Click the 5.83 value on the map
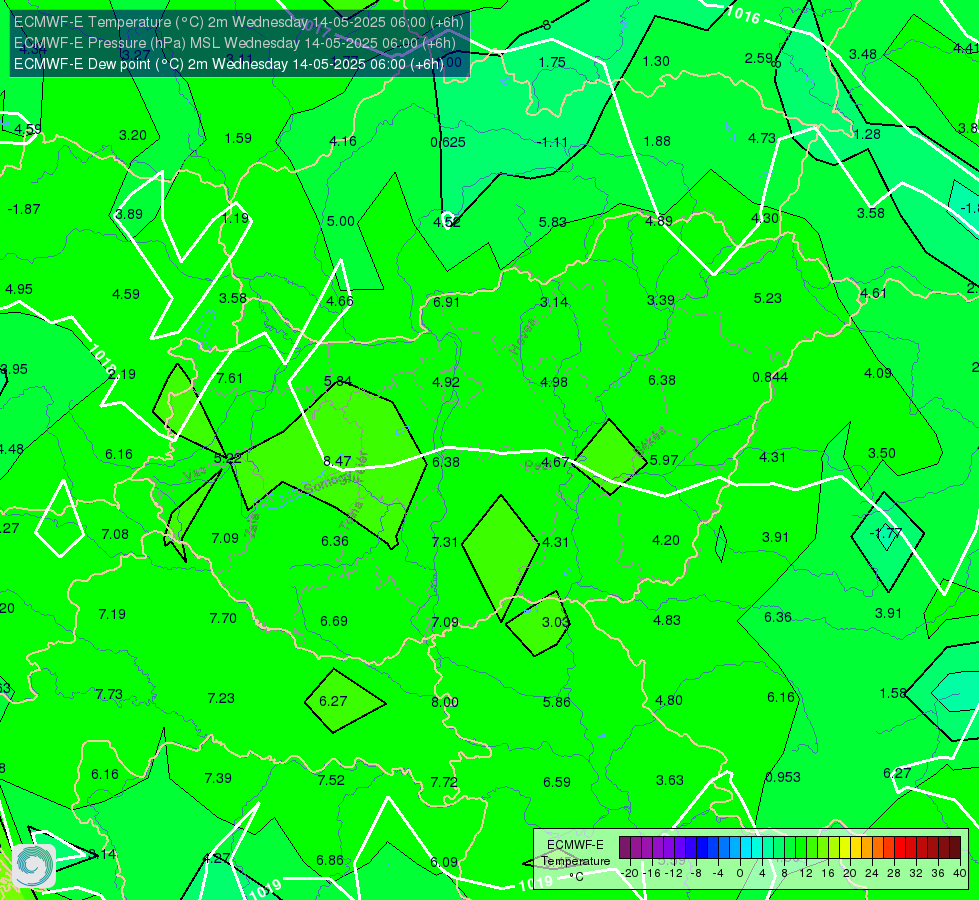Viewport: 979px width, 900px height. click(x=553, y=222)
